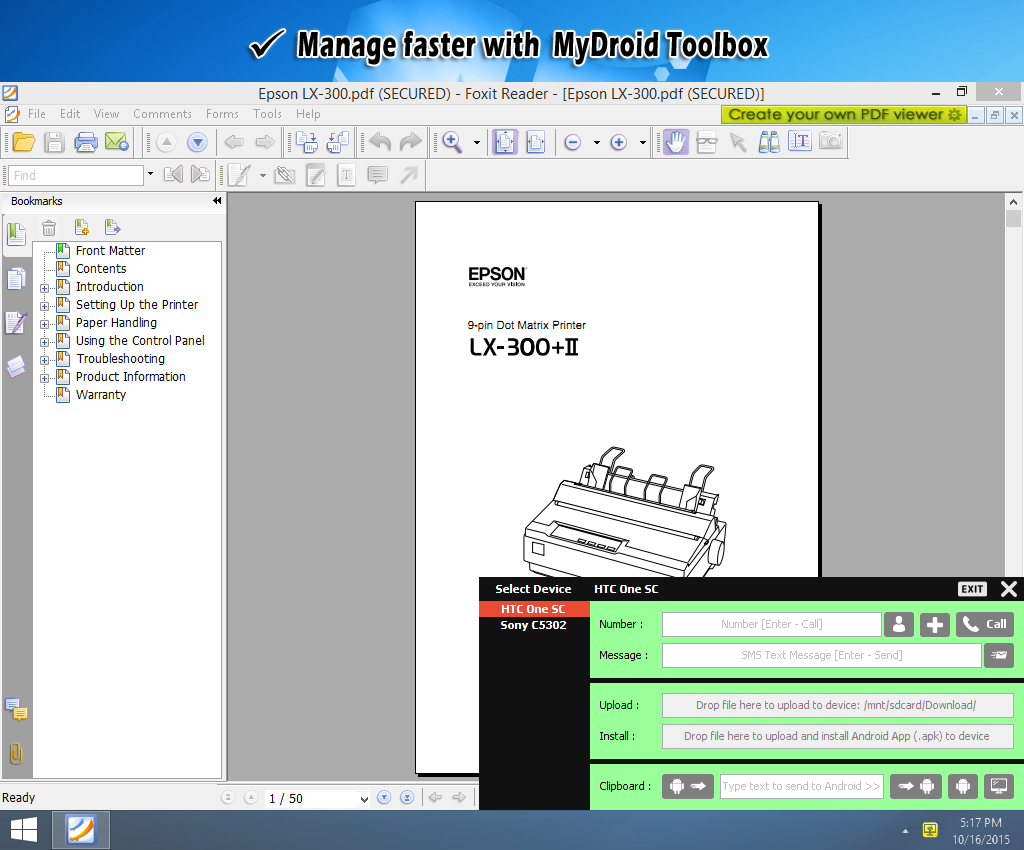1024x850 pixels.
Task: Click the send SMS envelope icon
Action: click(x=998, y=655)
